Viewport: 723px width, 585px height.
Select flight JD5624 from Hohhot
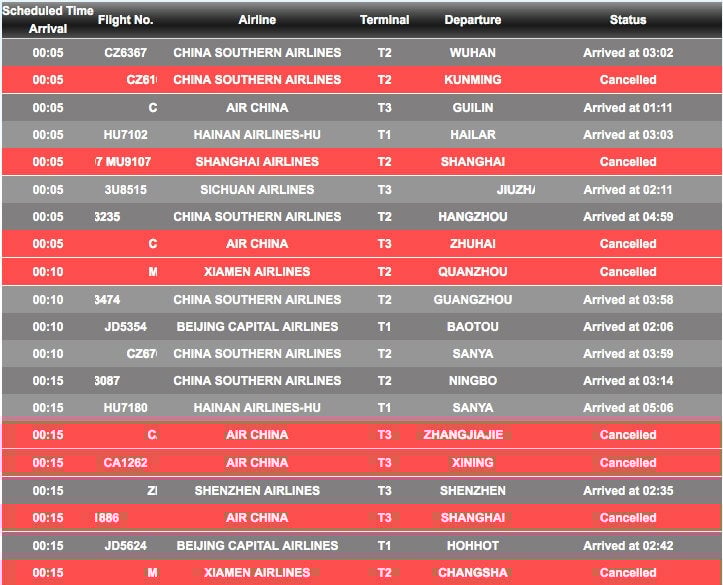pos(362,545)
